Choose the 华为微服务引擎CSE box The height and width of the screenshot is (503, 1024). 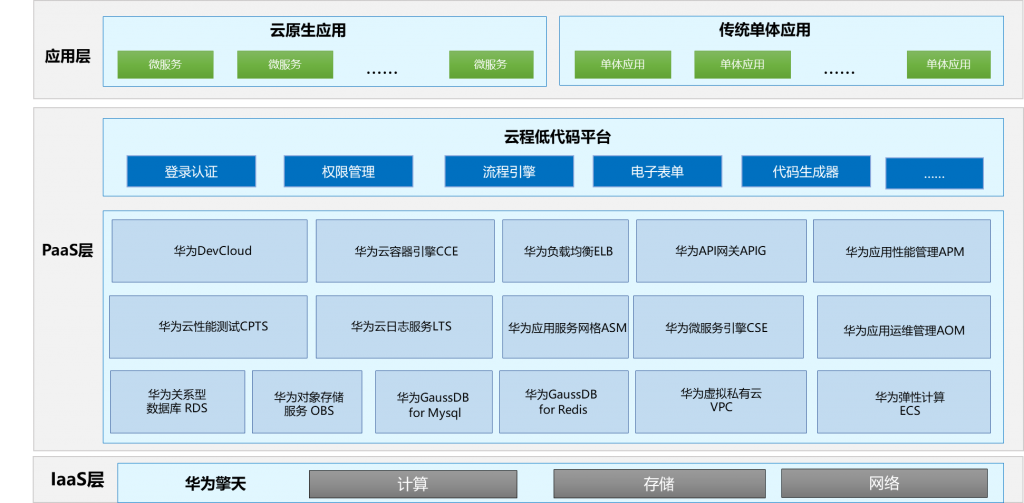(716, 327)
